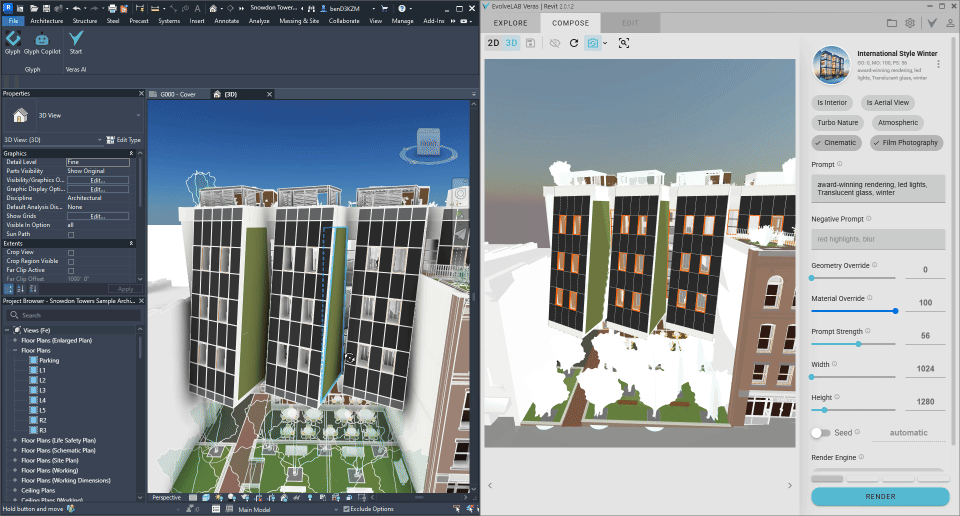Expand Floor Plans (Enlarged Plan) node
Screen dimensions: 960x516
tap(15, 340)
